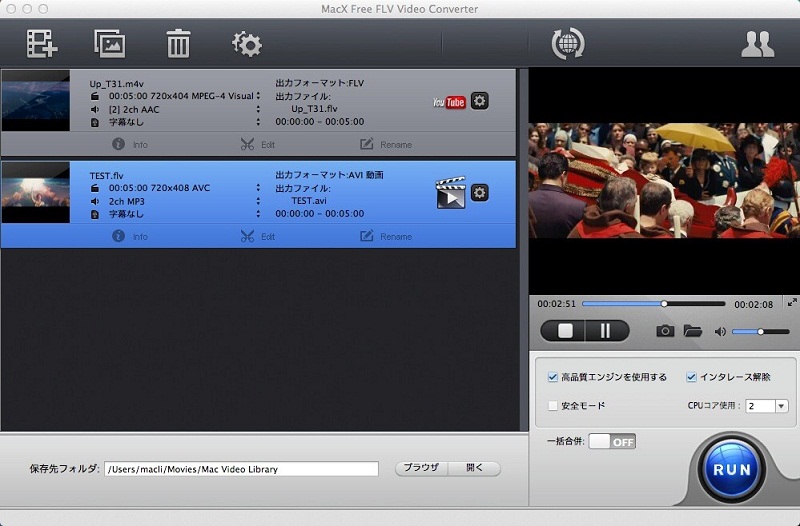The width and height of the screenshot is (800, 526).
Task: Switch the 一括合併 toggle on
Action: pyautogui.click(x=612, y=442)
